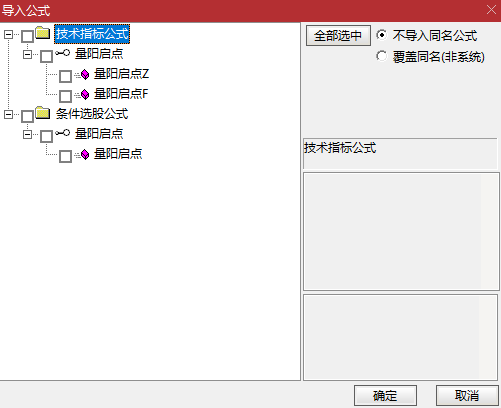Screen dimensions: 501x408
Task: Collapse the 条件选股公式 tree node
Action: tap(8, 114)
